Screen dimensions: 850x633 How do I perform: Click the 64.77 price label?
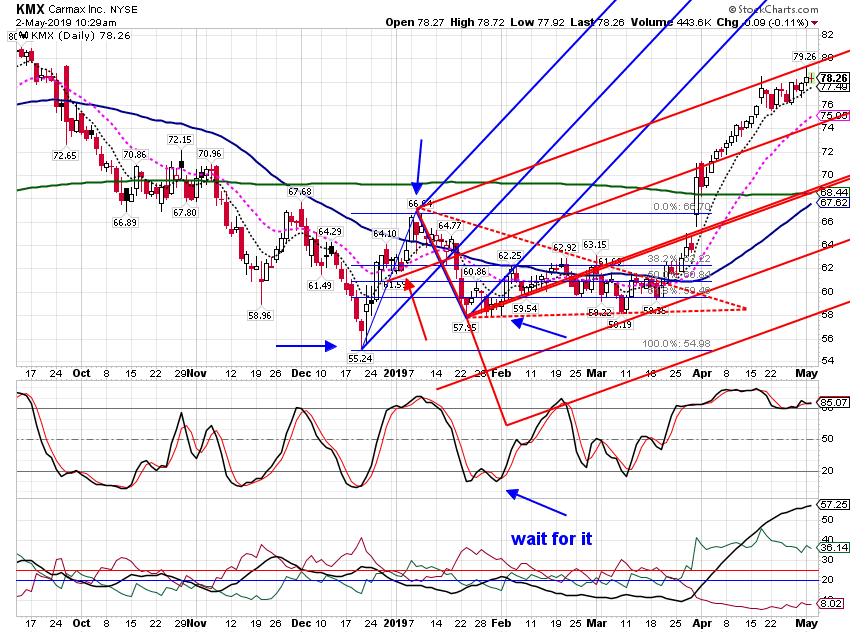point(450,225)
